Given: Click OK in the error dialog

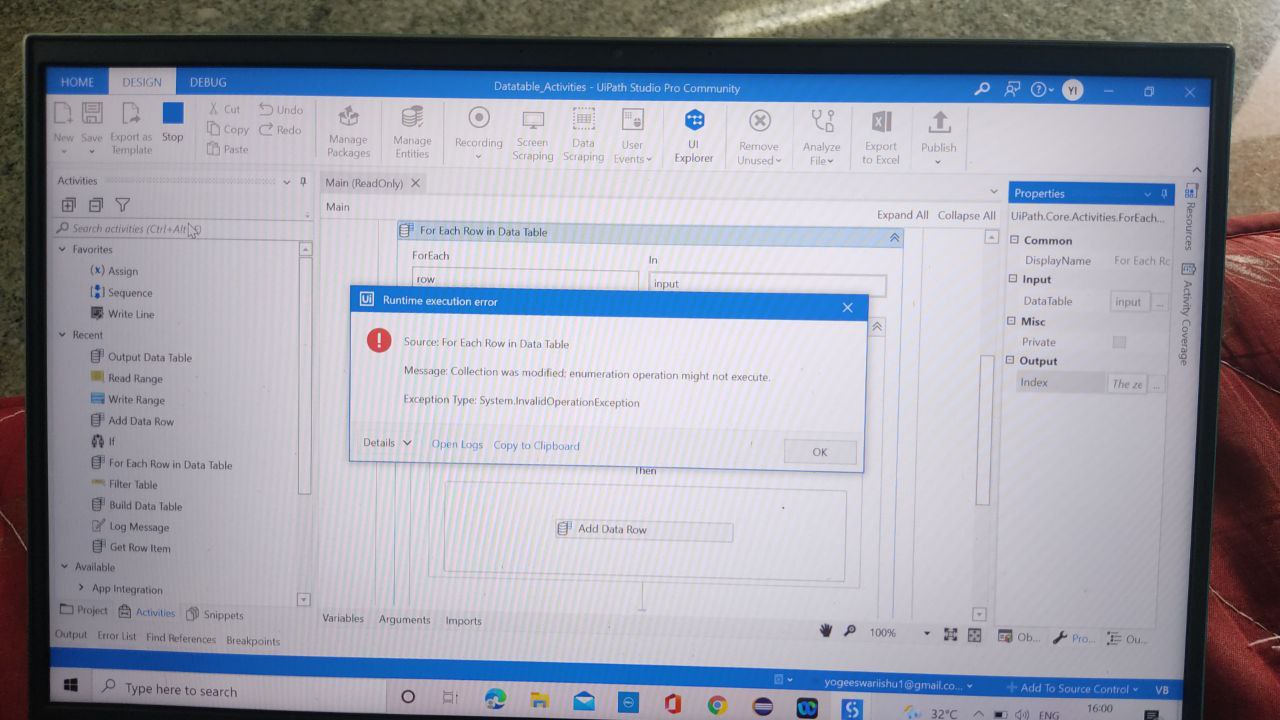Looking at the screenshot, I should tap(820, 452).
